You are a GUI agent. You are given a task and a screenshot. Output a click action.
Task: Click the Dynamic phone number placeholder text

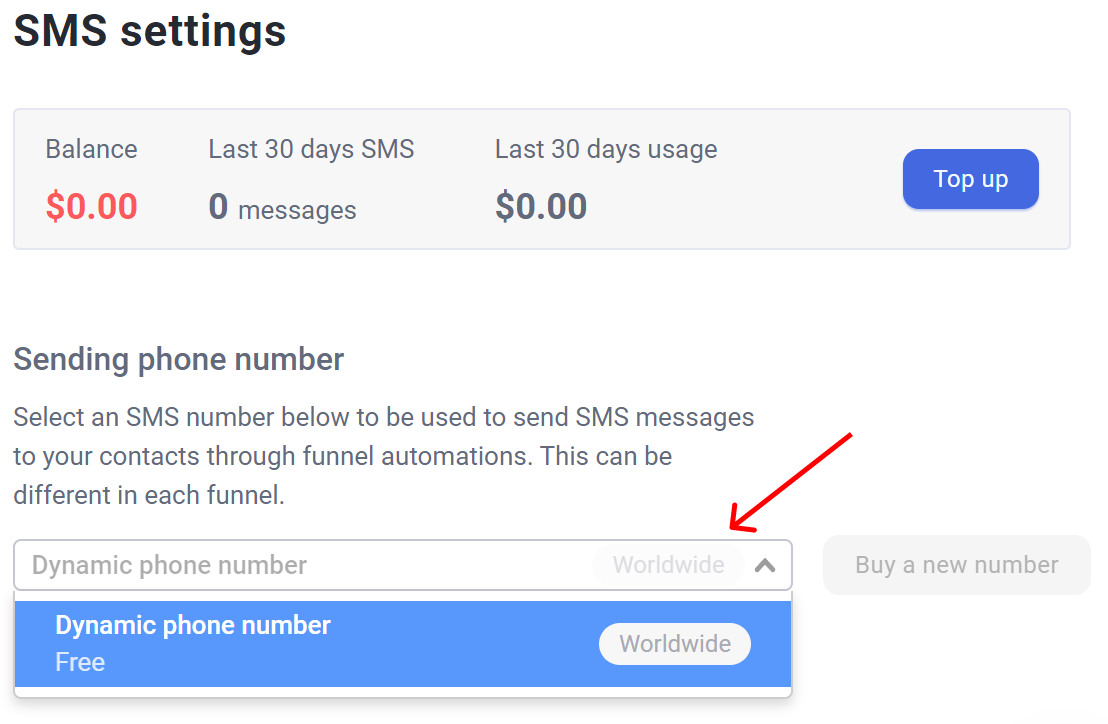(x=169, y=565)
